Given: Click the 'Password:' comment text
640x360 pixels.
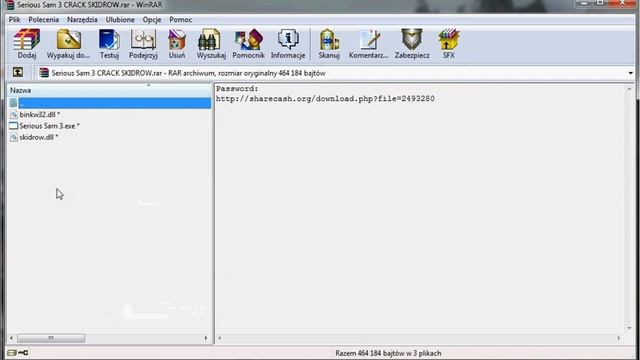Looking at the screenshot, I should pos(237,89).
